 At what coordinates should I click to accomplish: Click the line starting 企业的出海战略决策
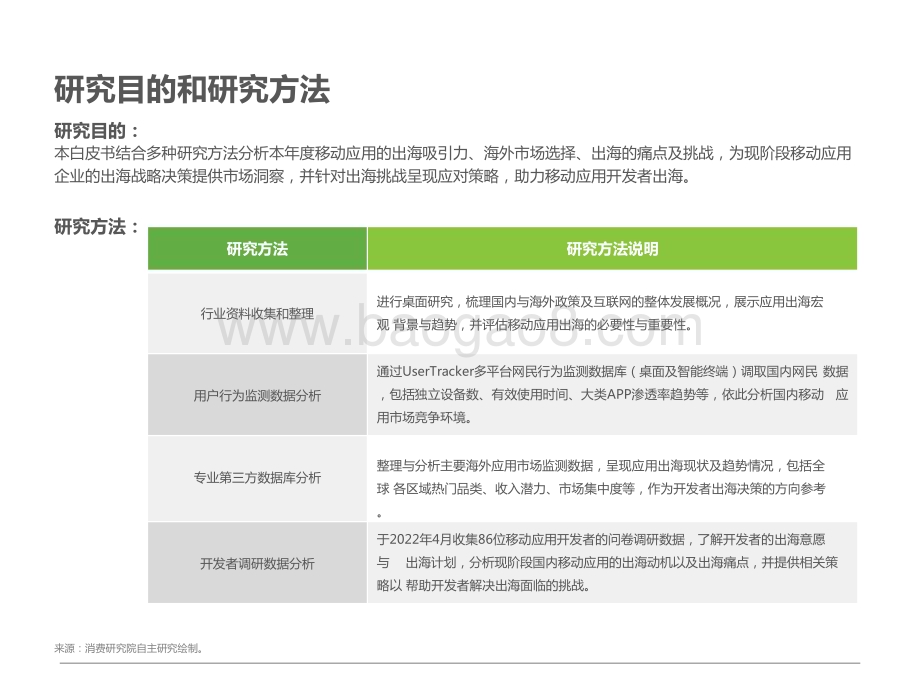373,176
